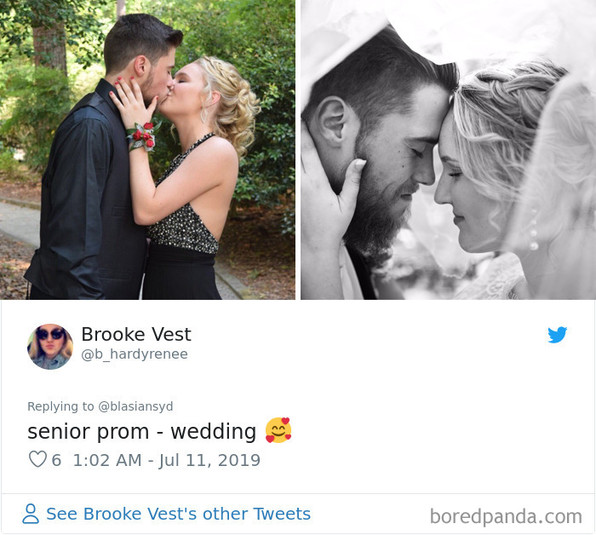Open the color prom kiss photo
The image size is (596, 535).
(x=147, y=150)
